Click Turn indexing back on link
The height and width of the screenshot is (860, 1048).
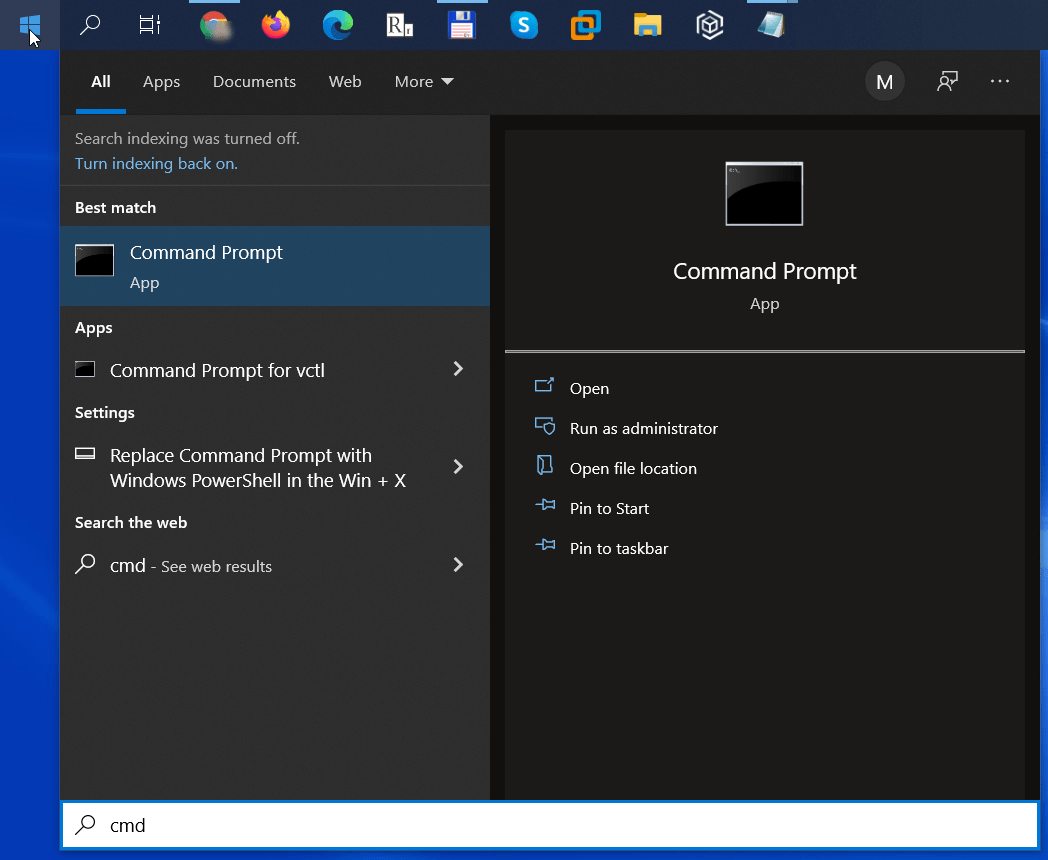(156, 164)
